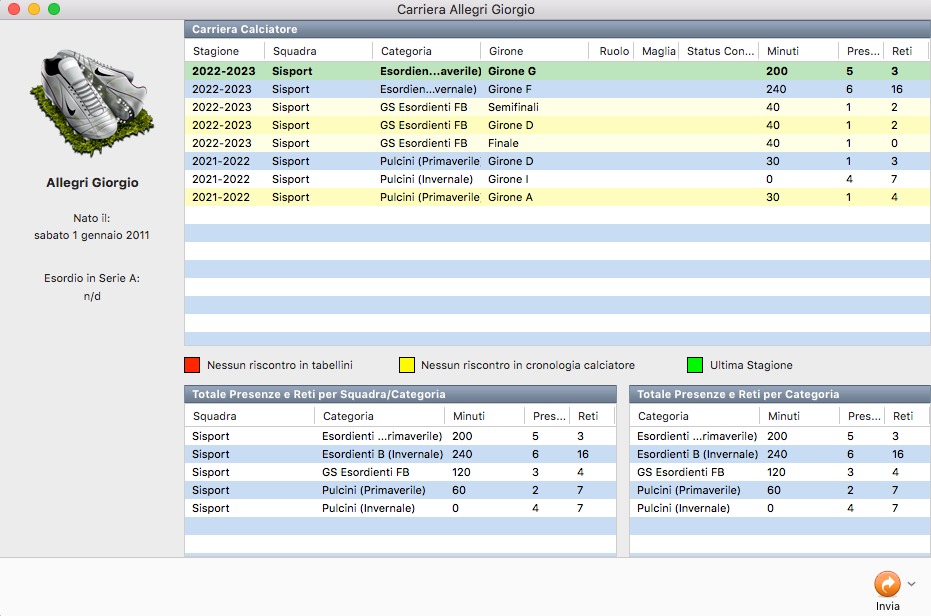Image resolution: width=931 pixels, height=616 pixels.
Task: Click the Allegri Giorgio name under the photo
Action: (x=92, y=183)
